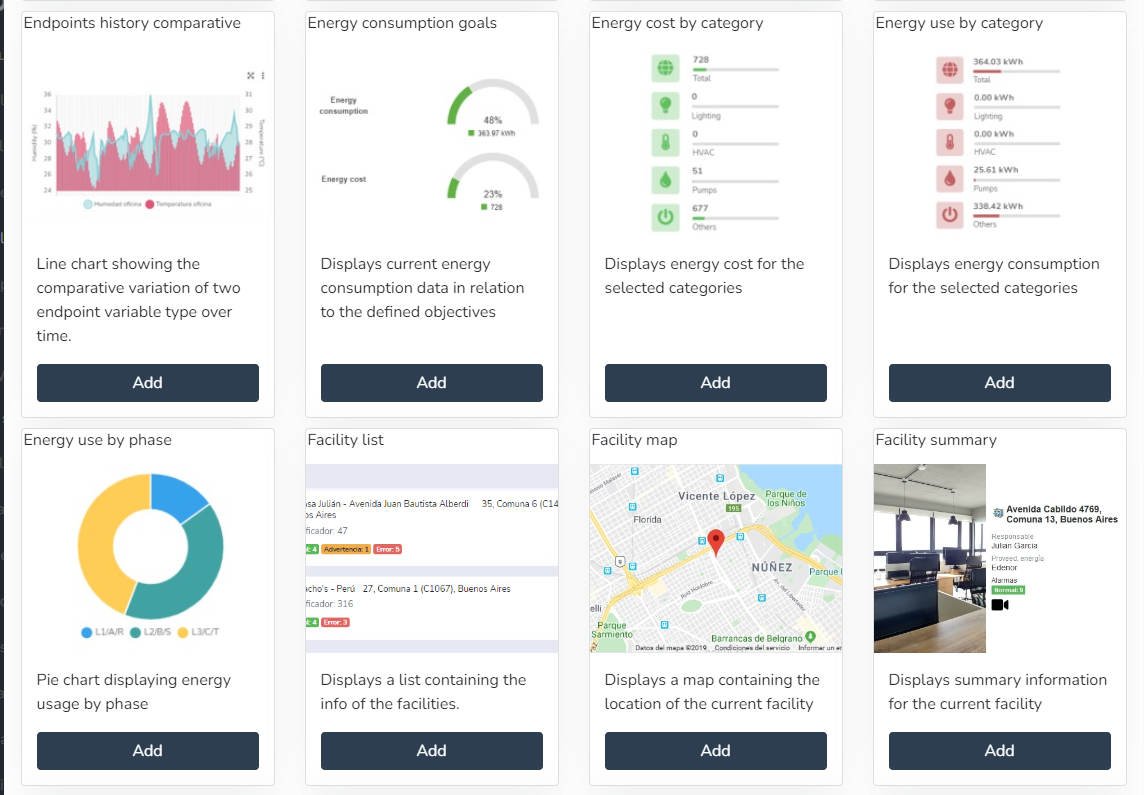Click the green water drop Pumps icon
Viewport: 1144px width, 795px height.
click(x=664, y=179)
